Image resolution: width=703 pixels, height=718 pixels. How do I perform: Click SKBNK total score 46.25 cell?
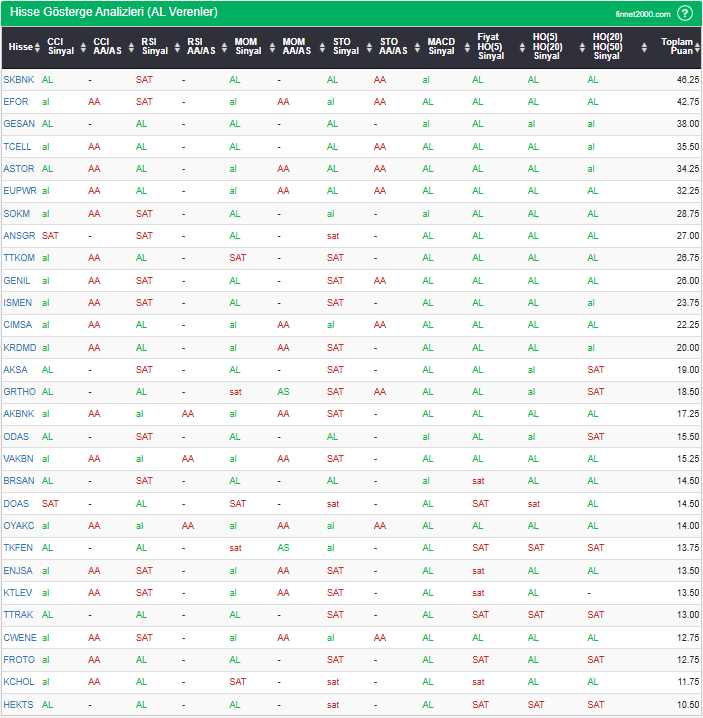point(687,79)
